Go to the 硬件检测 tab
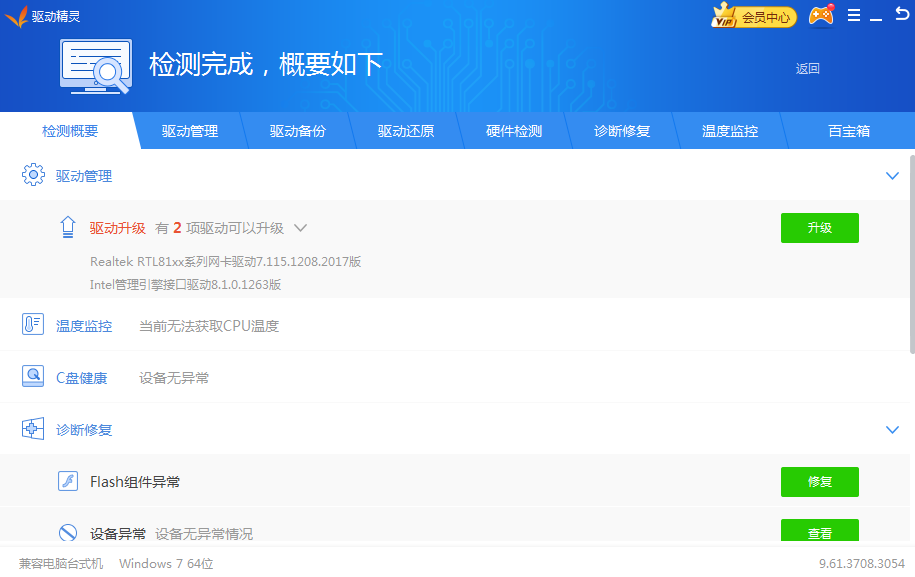Screen dimensions: 915x577 click(514, 131)
